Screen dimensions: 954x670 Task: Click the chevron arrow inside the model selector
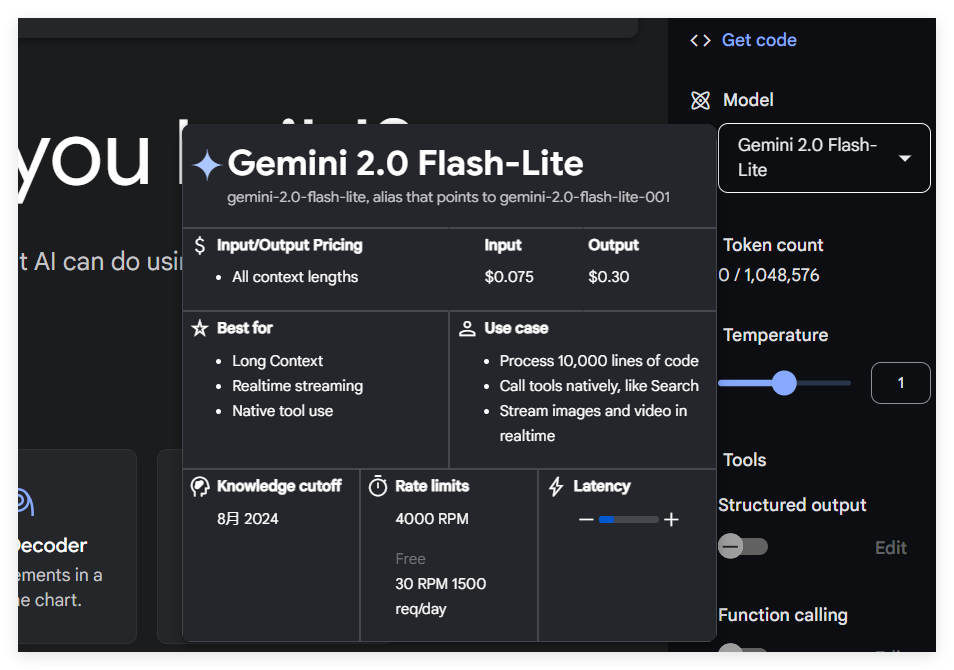[905, 157]
